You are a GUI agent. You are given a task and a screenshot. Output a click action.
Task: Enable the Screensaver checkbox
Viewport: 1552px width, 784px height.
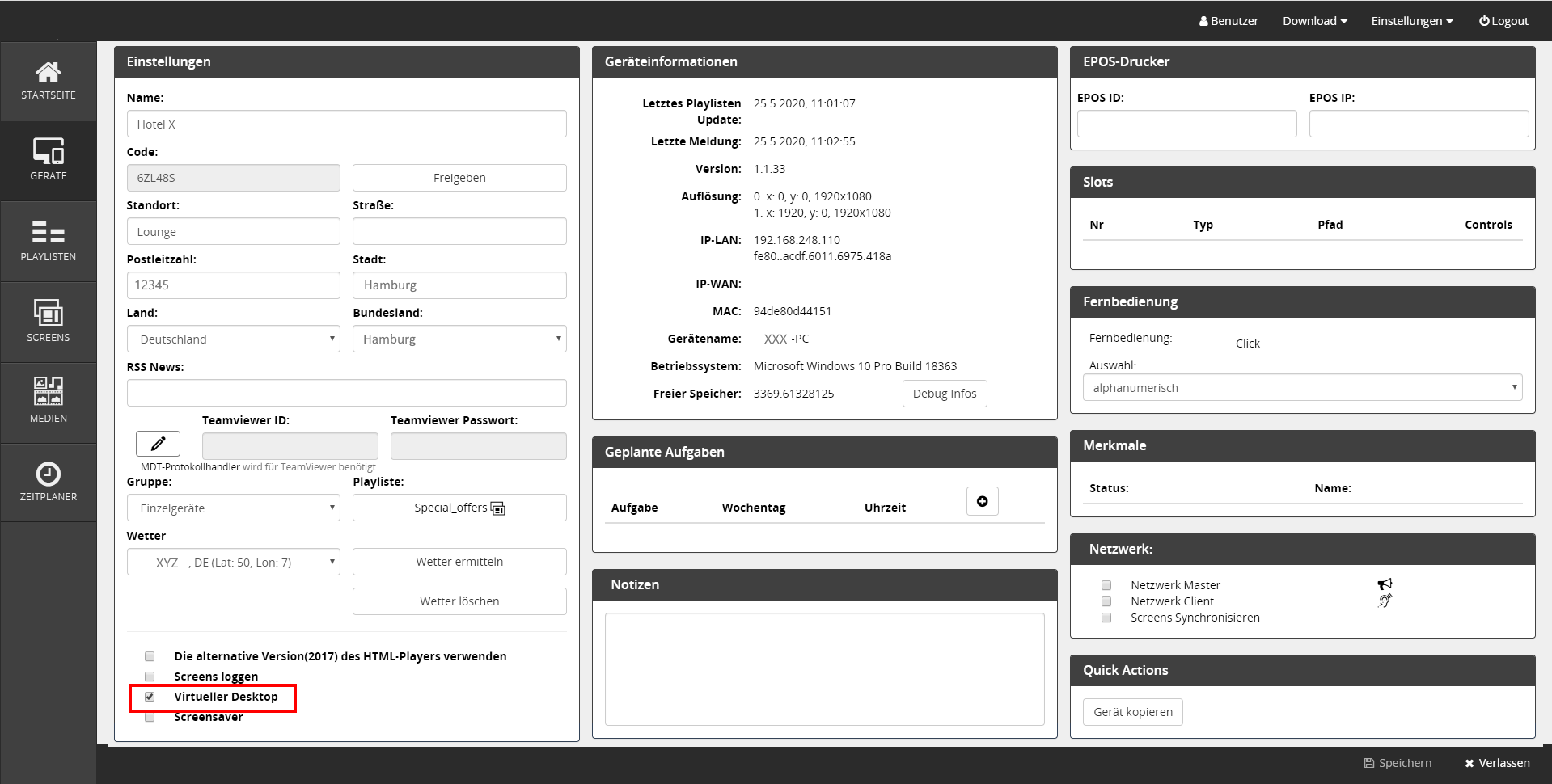(150, 717)
